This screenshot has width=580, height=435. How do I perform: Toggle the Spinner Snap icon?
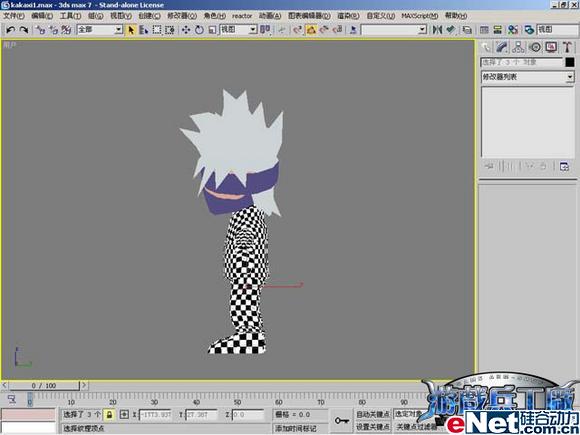coord(337,30)
